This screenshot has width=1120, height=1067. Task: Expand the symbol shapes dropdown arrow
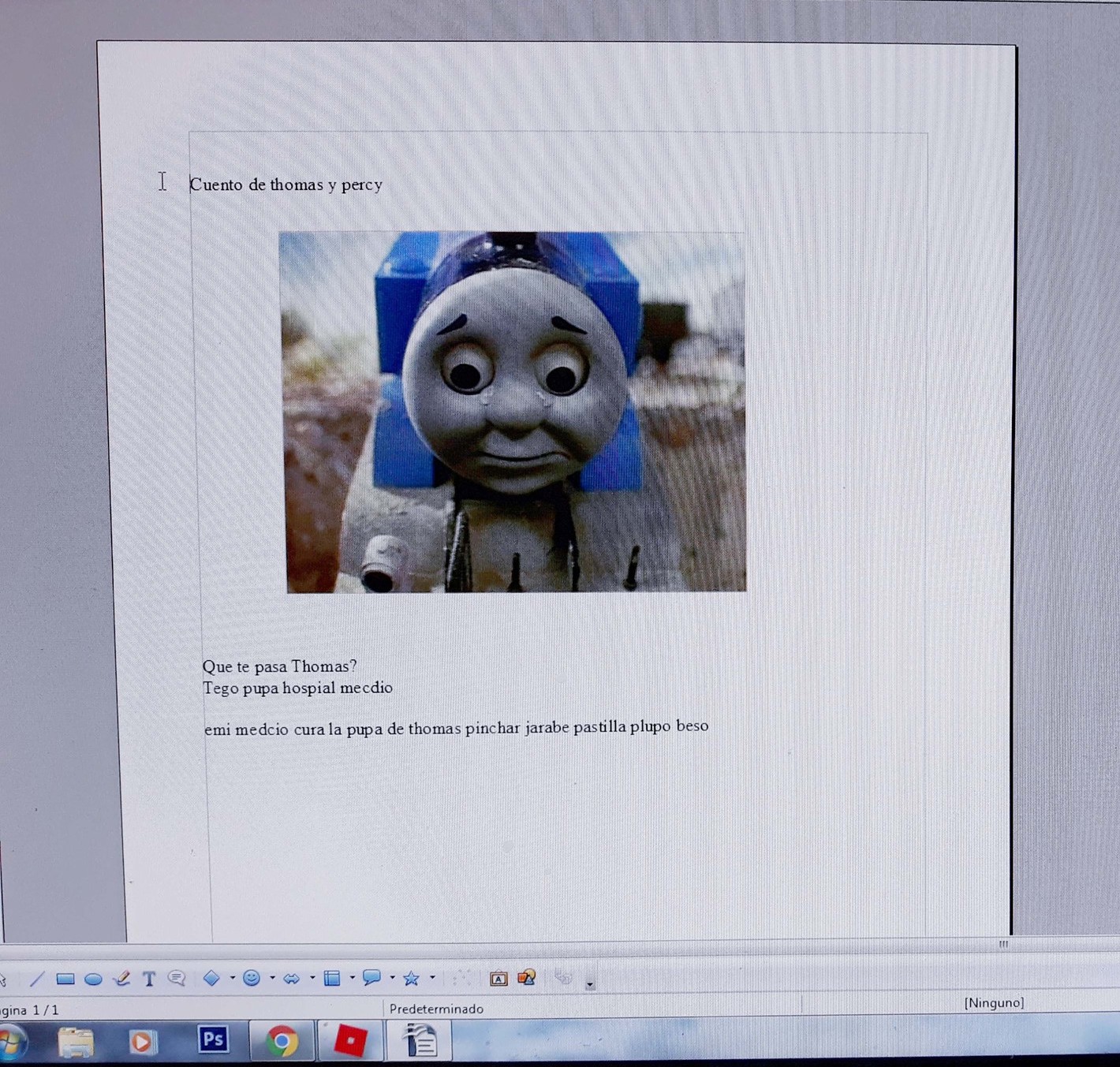point(272,978)
